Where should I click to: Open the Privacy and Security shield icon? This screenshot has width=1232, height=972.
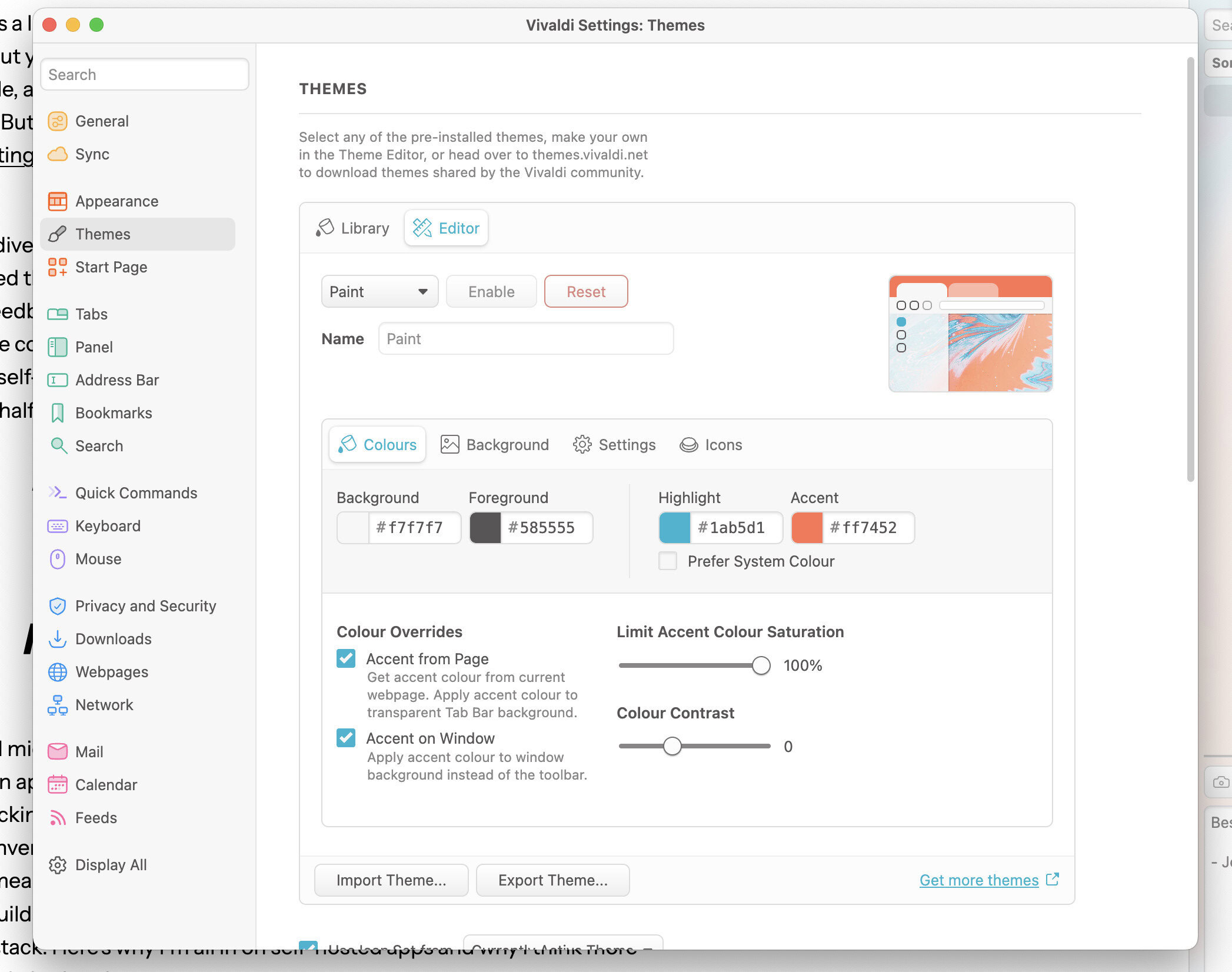[x=57, y=605]
